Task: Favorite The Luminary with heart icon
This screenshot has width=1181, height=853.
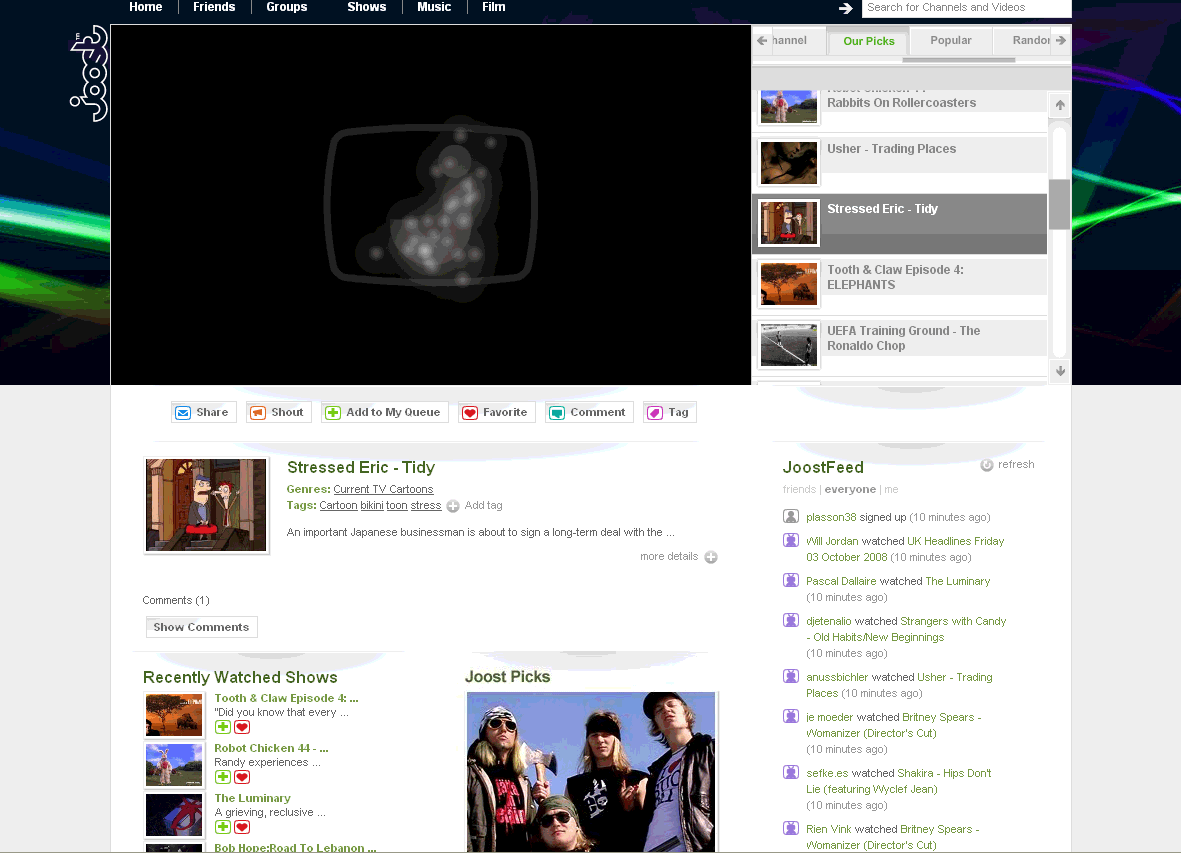Action: click(x=242, y=827)
